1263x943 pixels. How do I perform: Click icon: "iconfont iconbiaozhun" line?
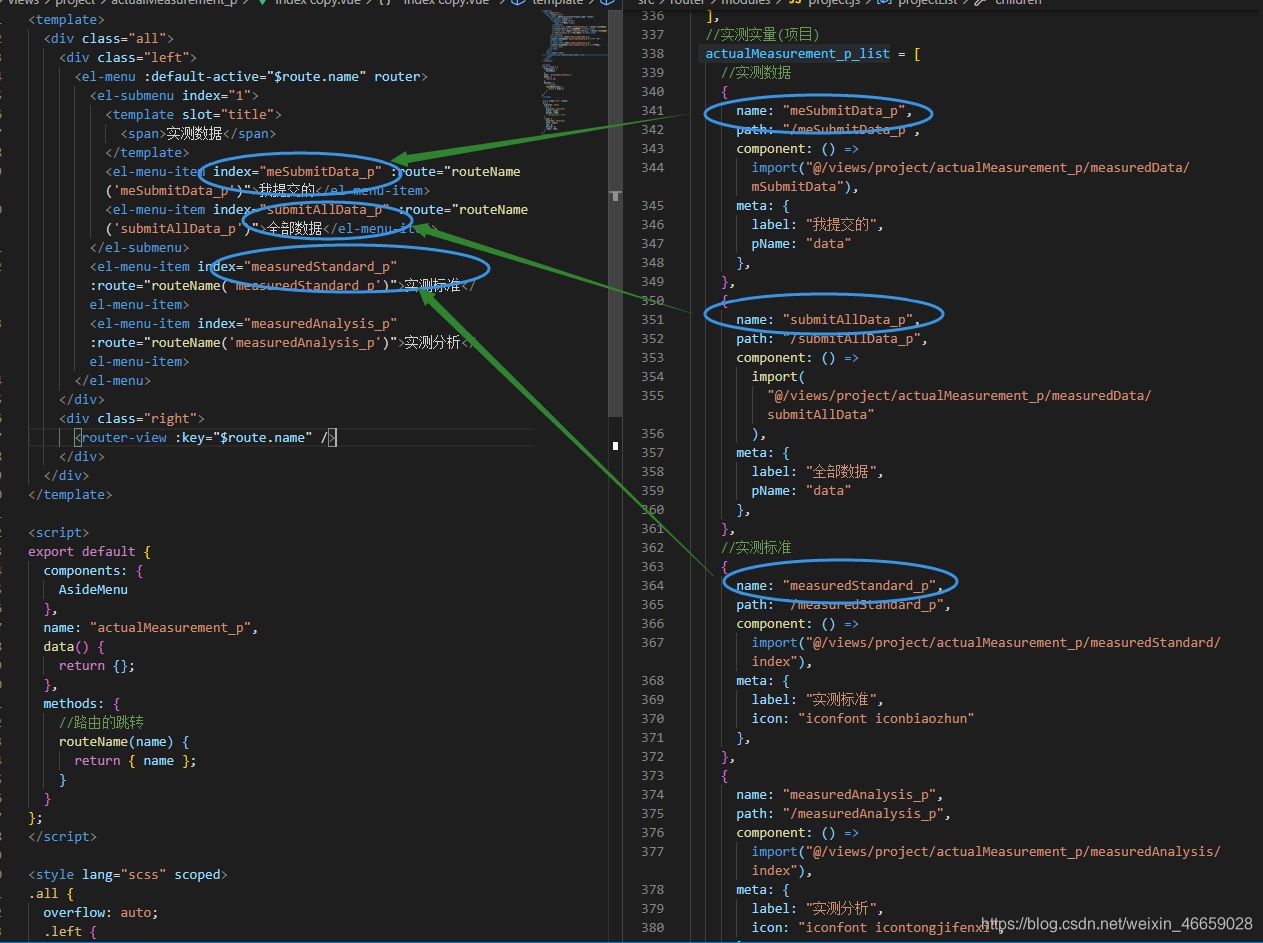[x=863, y=718]
